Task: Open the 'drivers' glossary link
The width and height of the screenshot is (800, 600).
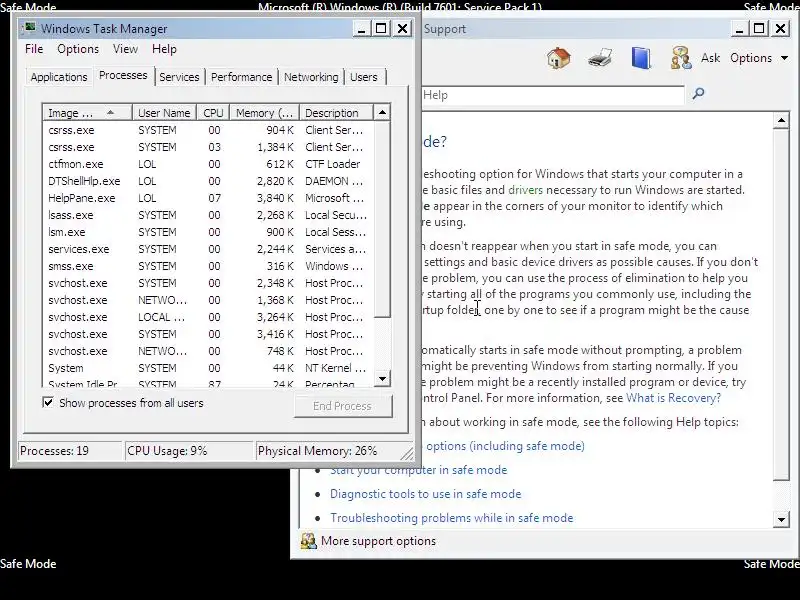Action: coord(525,190)
